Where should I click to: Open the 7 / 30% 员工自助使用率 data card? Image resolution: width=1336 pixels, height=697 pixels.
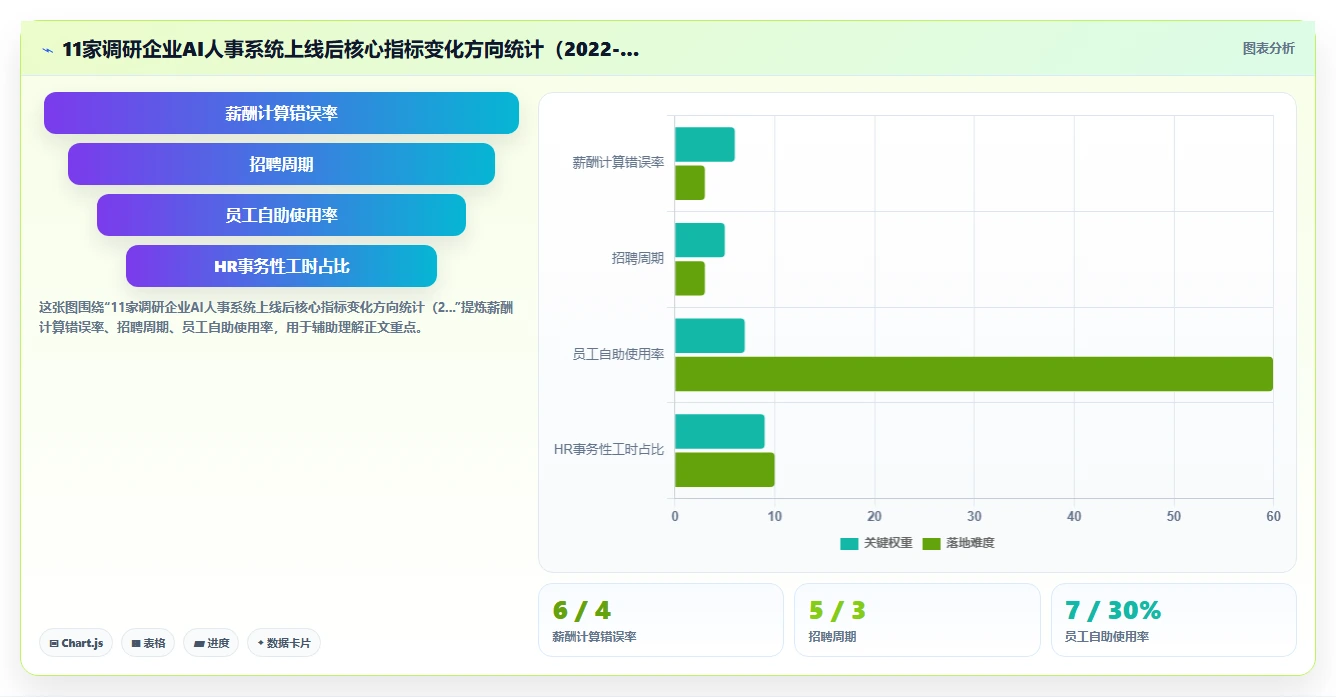1174,620
